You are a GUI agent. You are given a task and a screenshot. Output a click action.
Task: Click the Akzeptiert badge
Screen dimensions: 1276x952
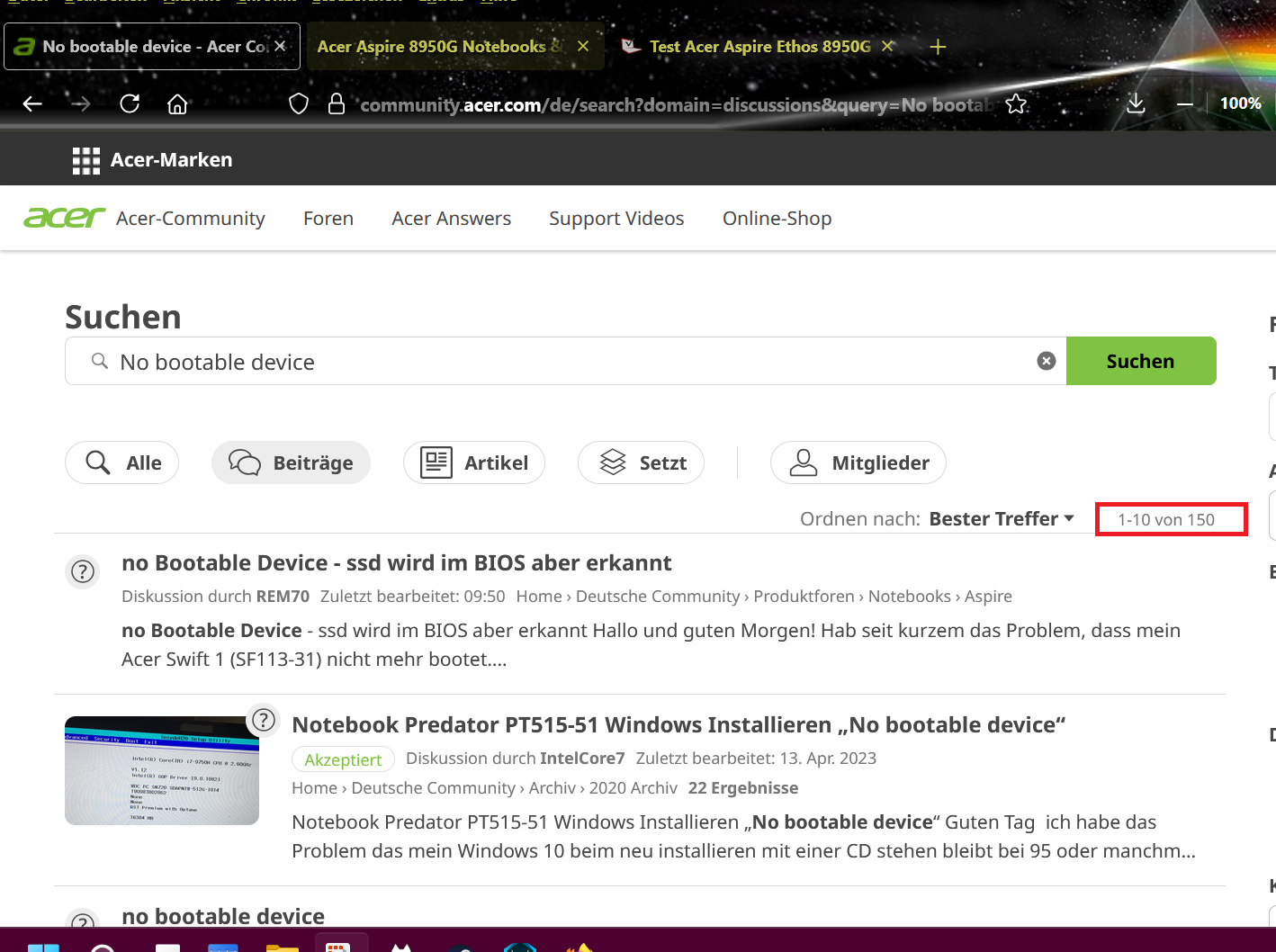pos(343,759)
